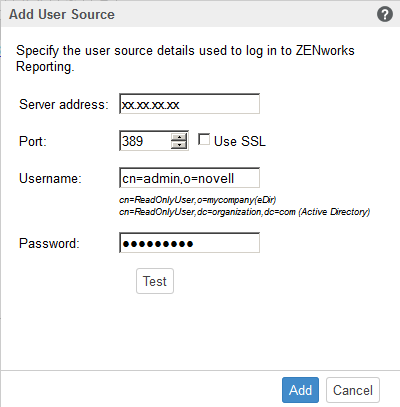Click the Server address input field
The image size is (400, 407).
pos(189,104)
